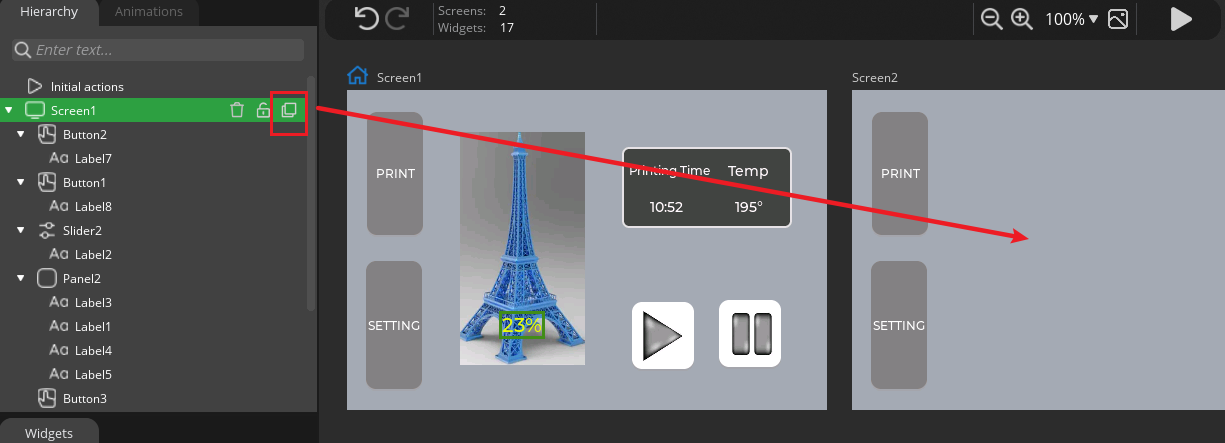
Task: Click the pause button widget on canvas
Action: (x=750, y=334)
